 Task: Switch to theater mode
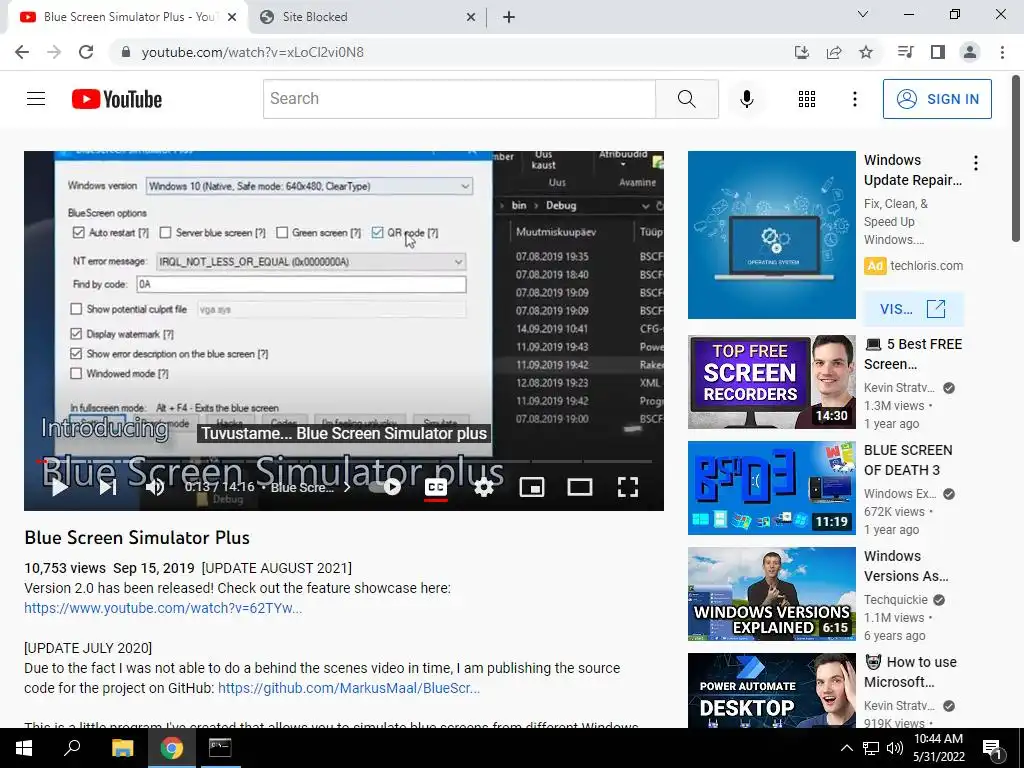[579, 487]
